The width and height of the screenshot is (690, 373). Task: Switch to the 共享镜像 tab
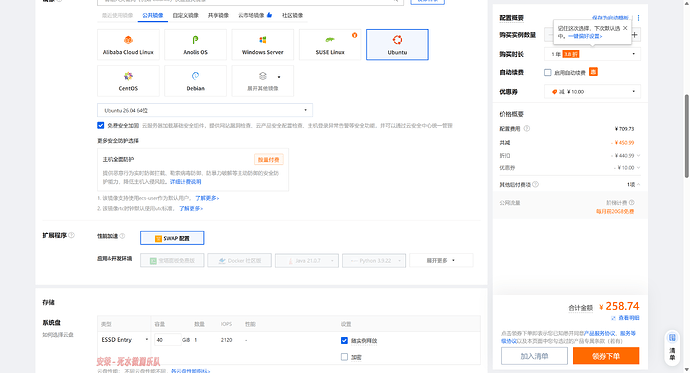[x=218, y=15]
